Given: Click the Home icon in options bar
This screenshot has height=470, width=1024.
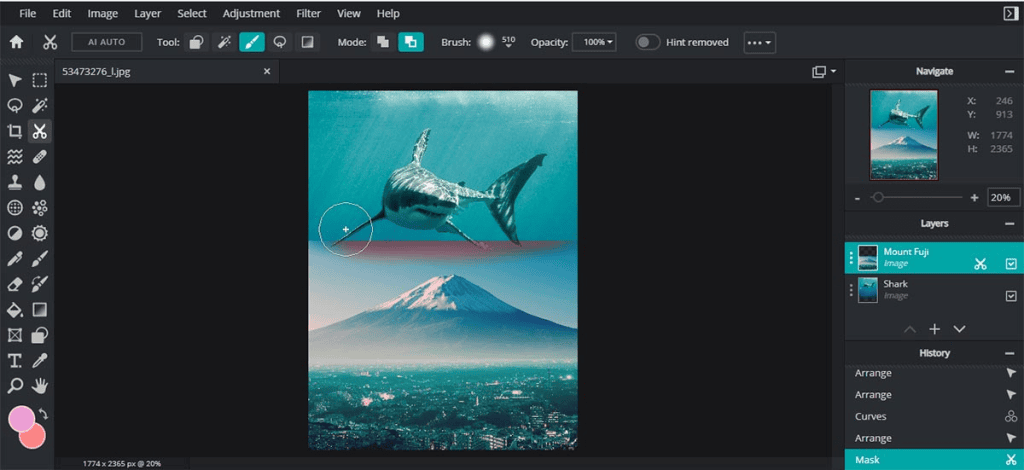Looking at the screenshot, I should pos(16,42).
